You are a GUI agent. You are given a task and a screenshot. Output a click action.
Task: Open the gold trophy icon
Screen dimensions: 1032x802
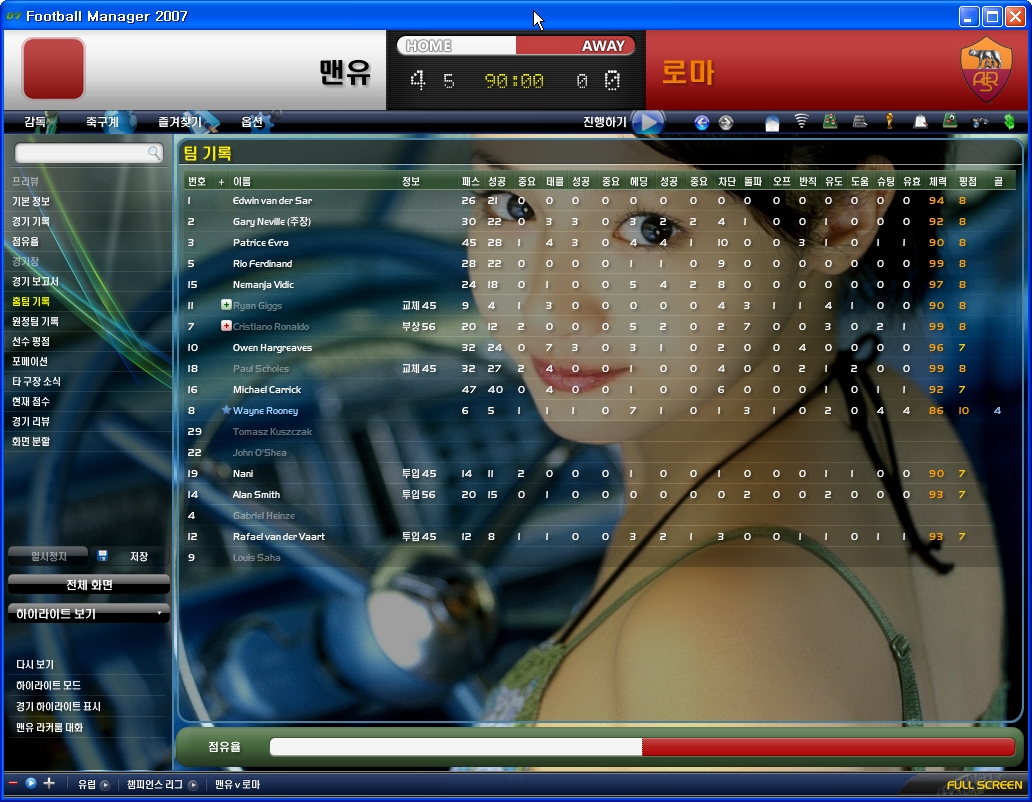[x=890, y=121]
